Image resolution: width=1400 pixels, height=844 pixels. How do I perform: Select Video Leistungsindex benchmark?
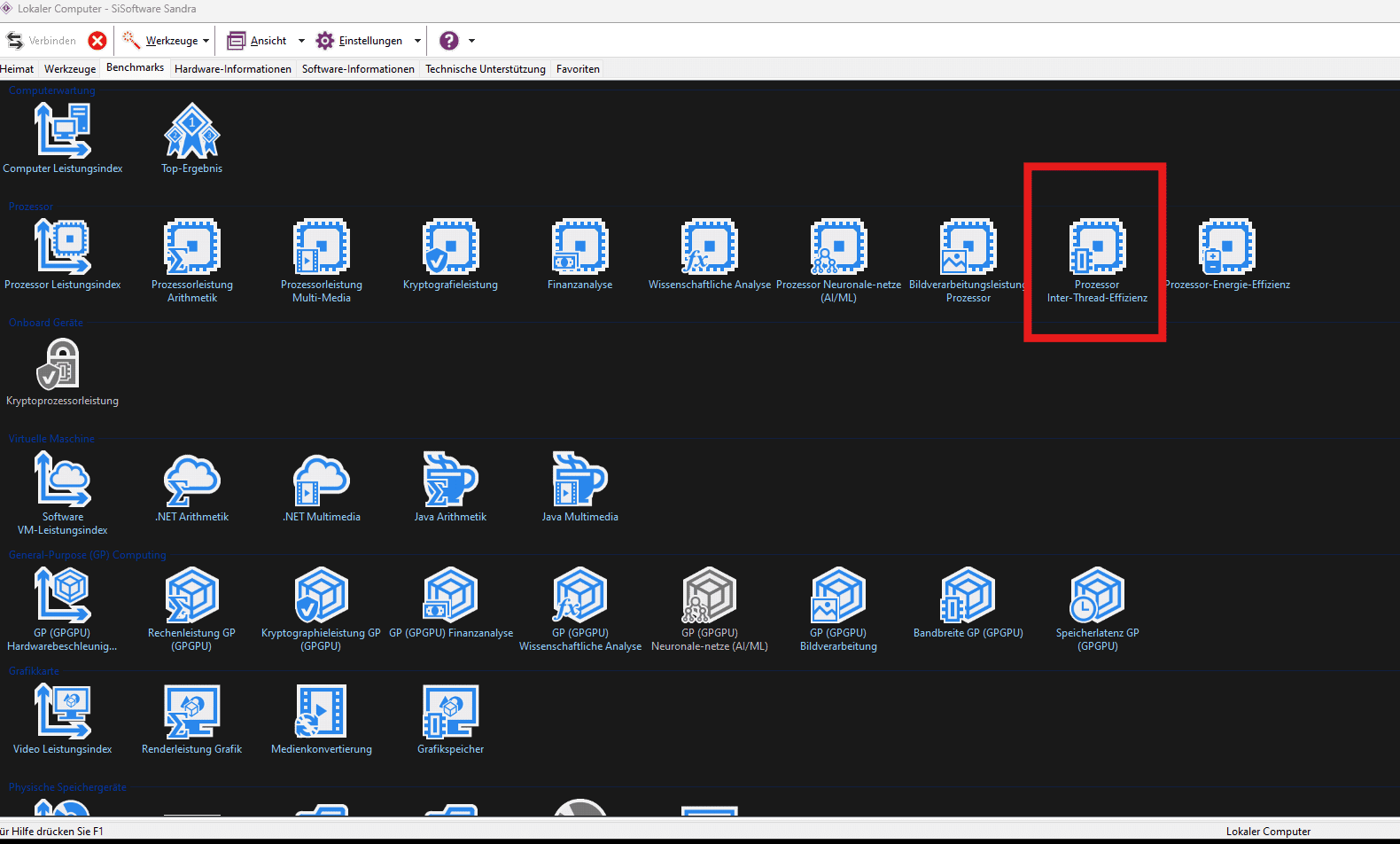pyautogui.click(x=63, y=718)
